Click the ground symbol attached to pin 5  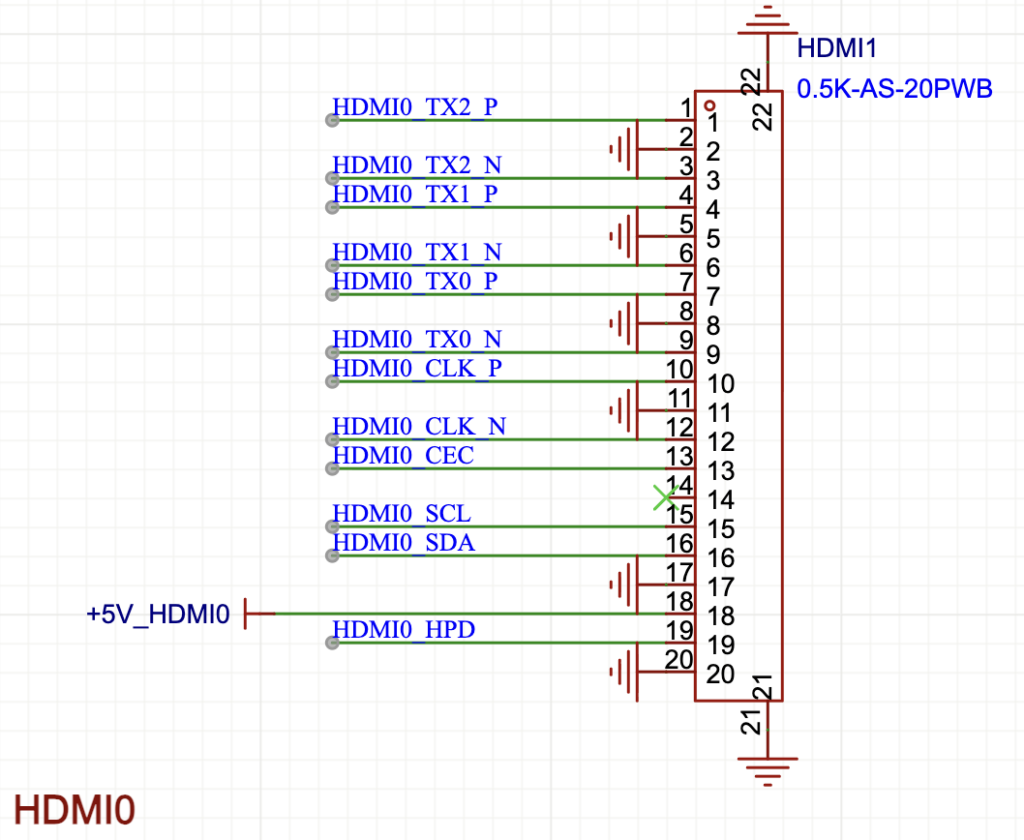[624, 237]
